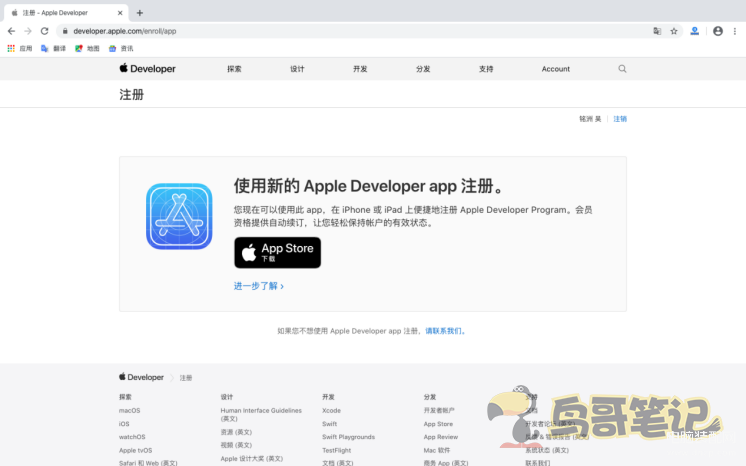Viewport: 746px width, 466px height.
Task: Select 开发 in the navigation menu
Action: 360,69
